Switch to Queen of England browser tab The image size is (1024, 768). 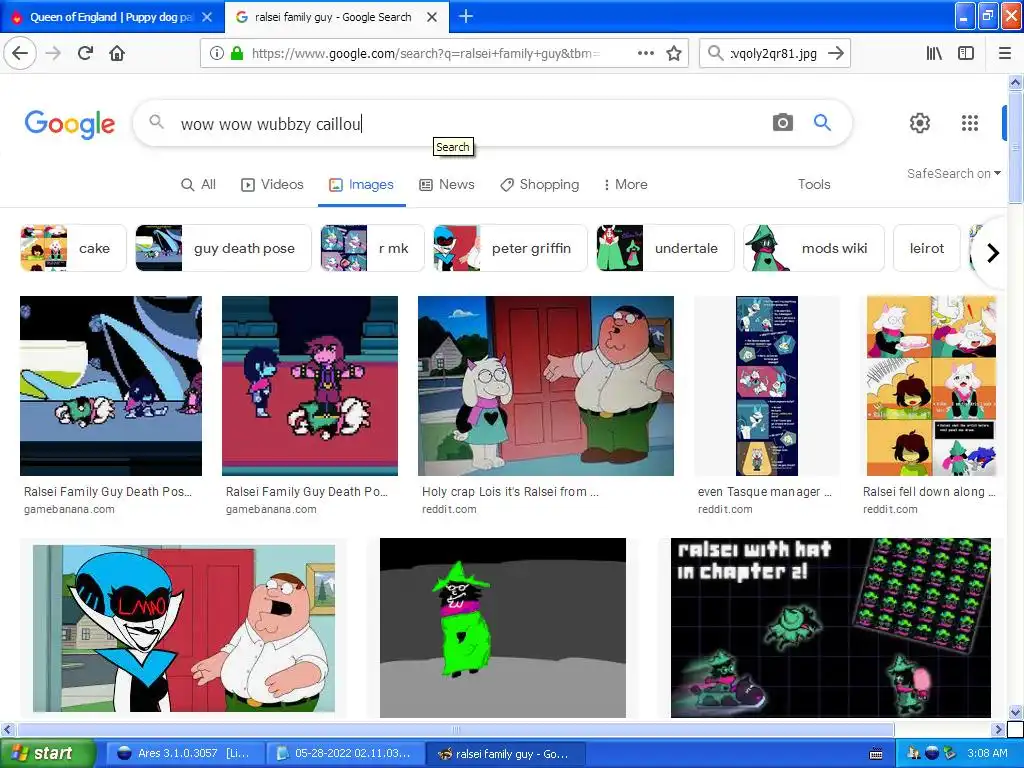[111, 17]
